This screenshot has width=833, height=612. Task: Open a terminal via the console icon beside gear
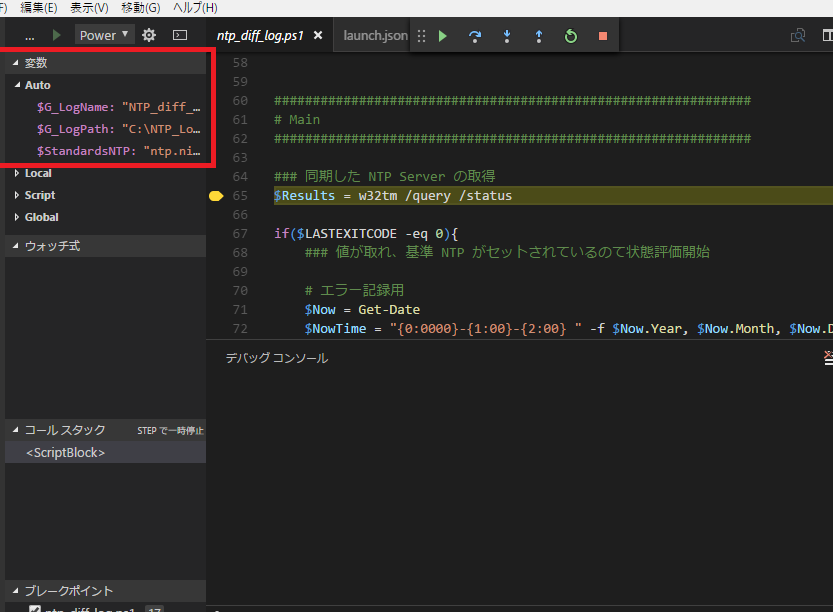[x=180, y=34]
